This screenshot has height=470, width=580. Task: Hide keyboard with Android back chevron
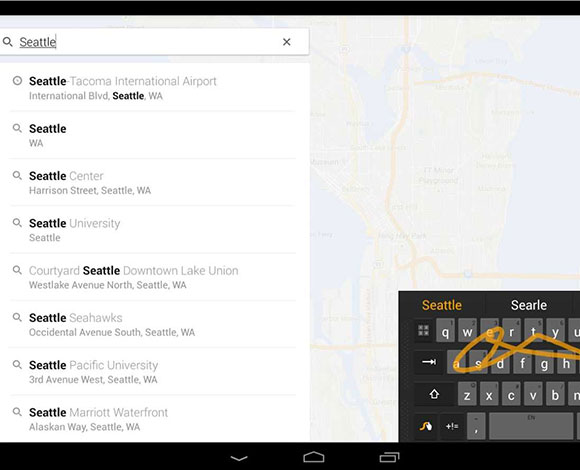tap(239, 458)
